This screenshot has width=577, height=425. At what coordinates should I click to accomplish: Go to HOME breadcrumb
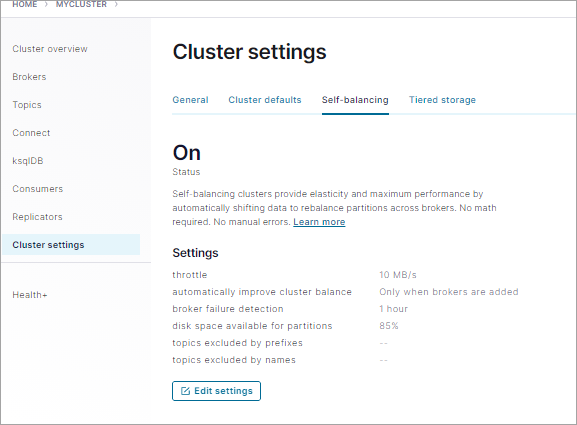coord(25,4)
